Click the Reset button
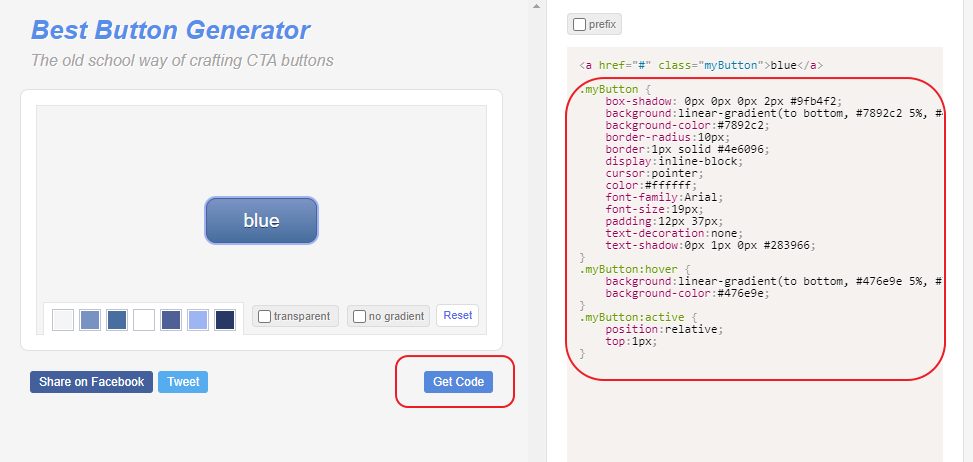Image resolution: width=973 pixels, height=462 pixels. [457, 315]
